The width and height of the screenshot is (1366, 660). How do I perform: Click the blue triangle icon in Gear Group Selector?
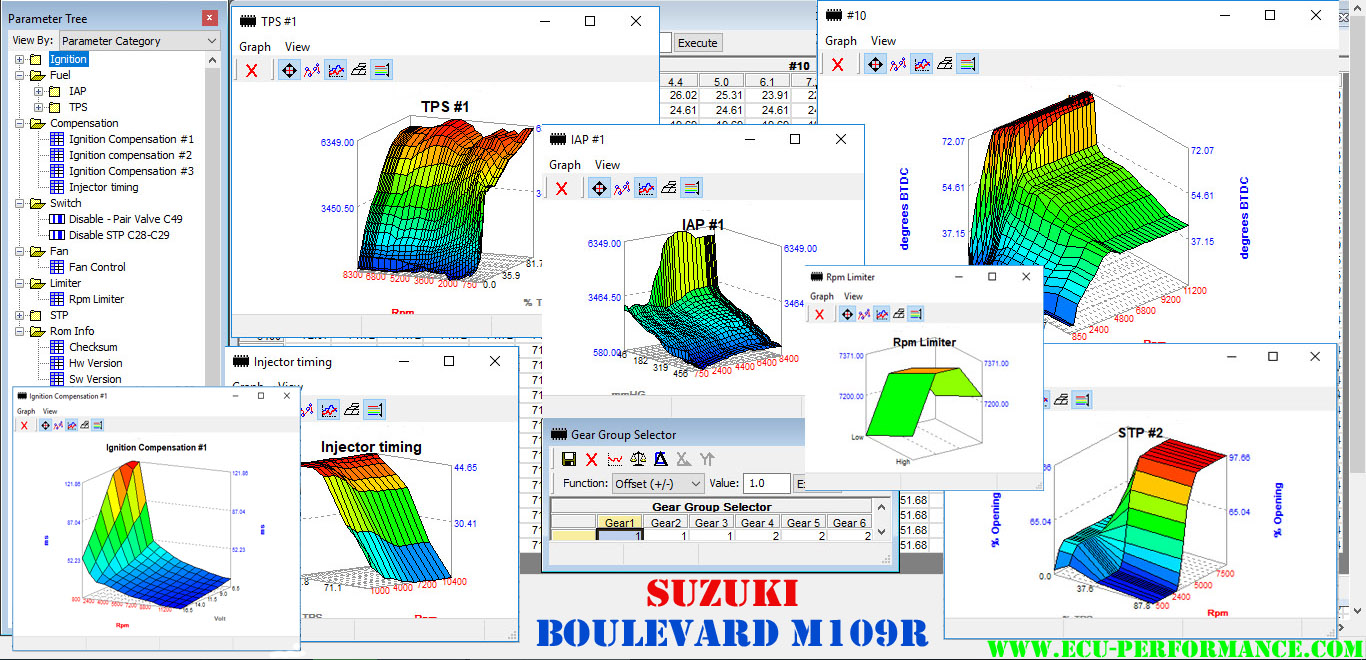click(x=661, y=459)
